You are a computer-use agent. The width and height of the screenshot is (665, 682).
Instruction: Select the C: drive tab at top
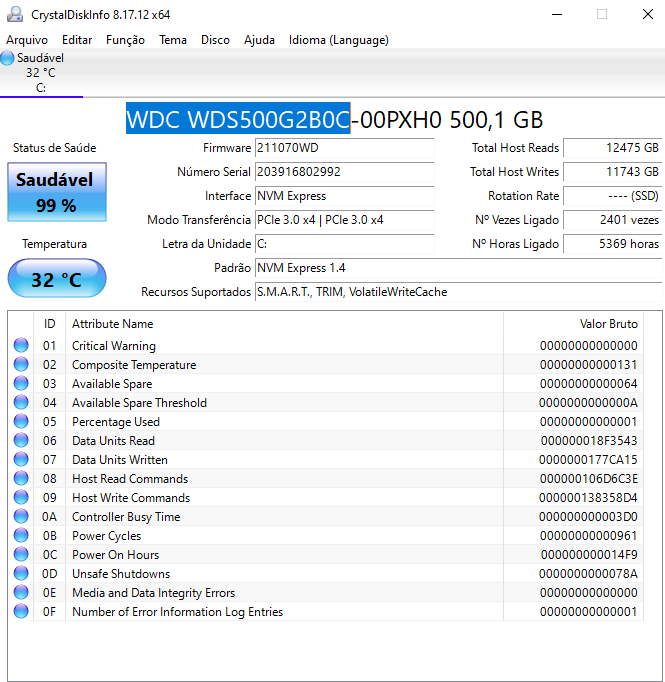[41, 73]
